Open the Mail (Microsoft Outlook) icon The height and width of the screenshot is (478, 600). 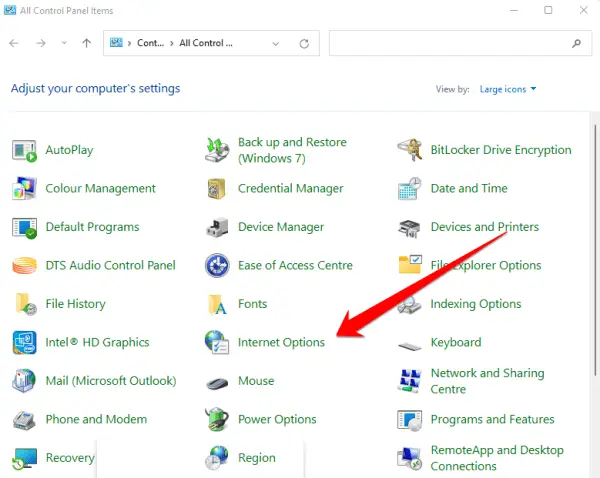(x=24, y=381)
